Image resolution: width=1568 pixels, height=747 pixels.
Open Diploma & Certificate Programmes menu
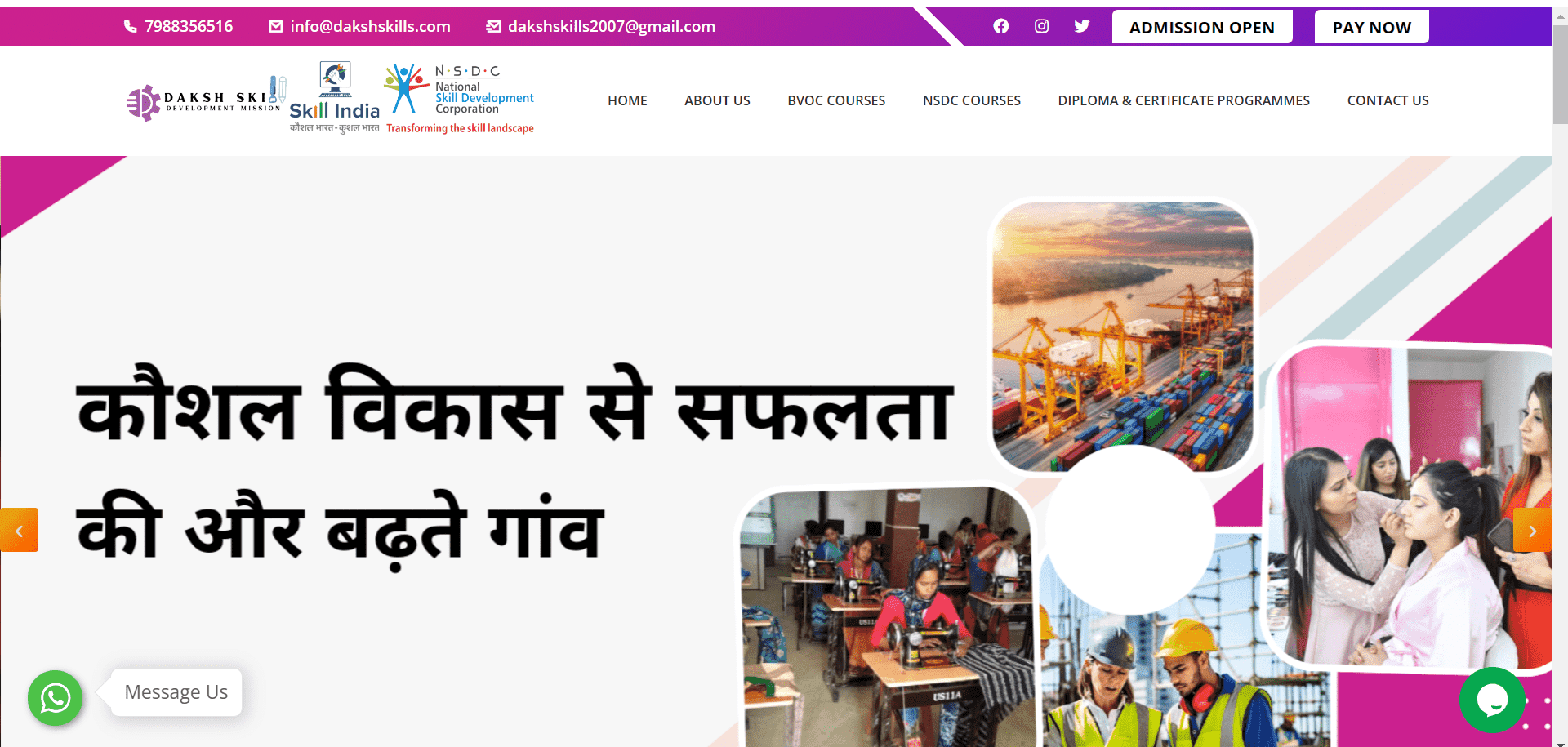tap(1183, 100)
